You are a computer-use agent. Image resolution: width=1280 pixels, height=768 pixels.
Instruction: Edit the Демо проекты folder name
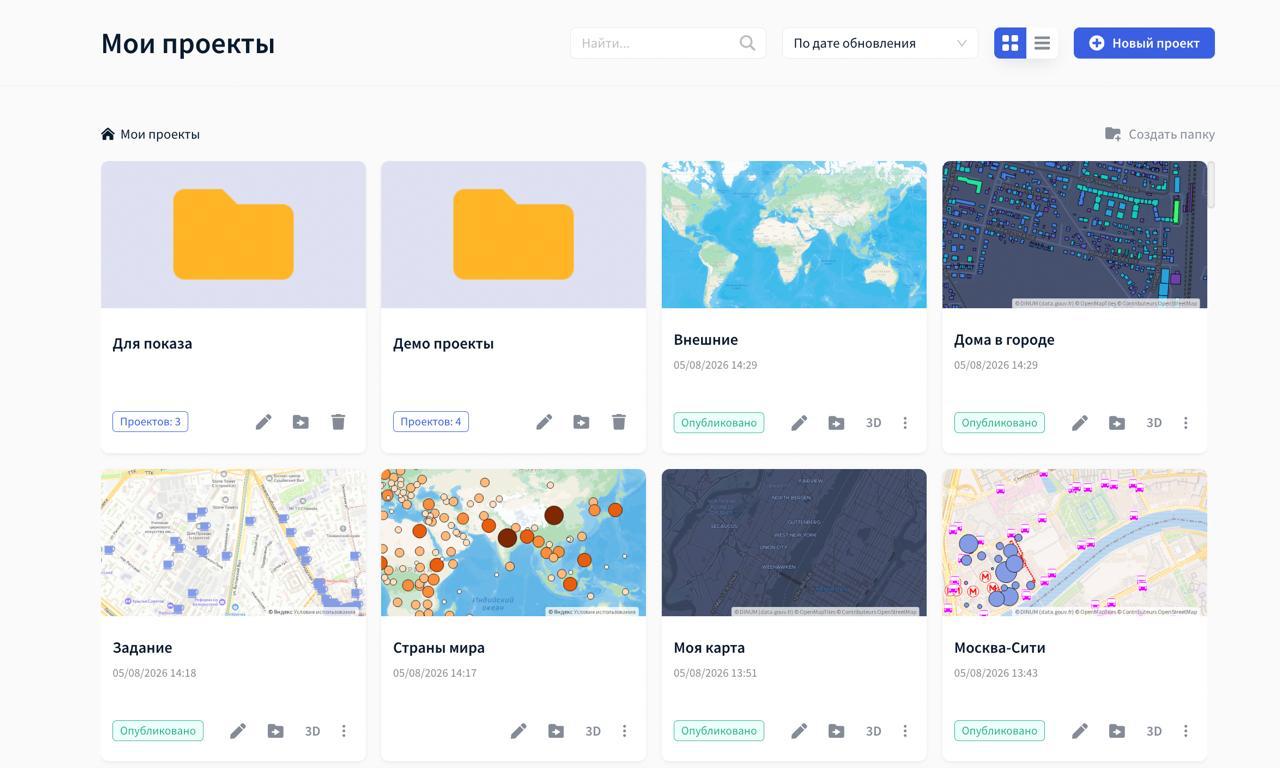pos(544,422)
